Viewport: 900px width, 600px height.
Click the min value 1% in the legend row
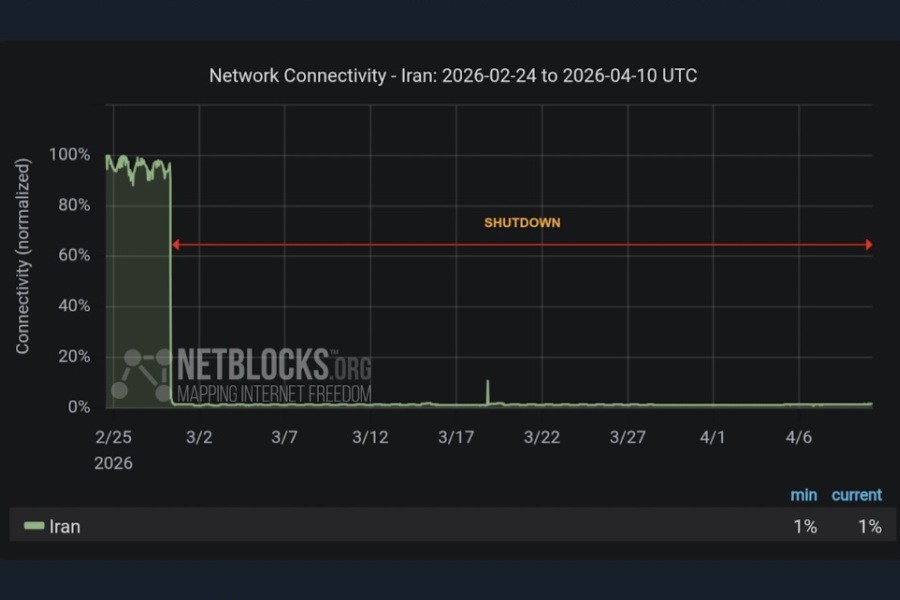[x=804, y=526]
